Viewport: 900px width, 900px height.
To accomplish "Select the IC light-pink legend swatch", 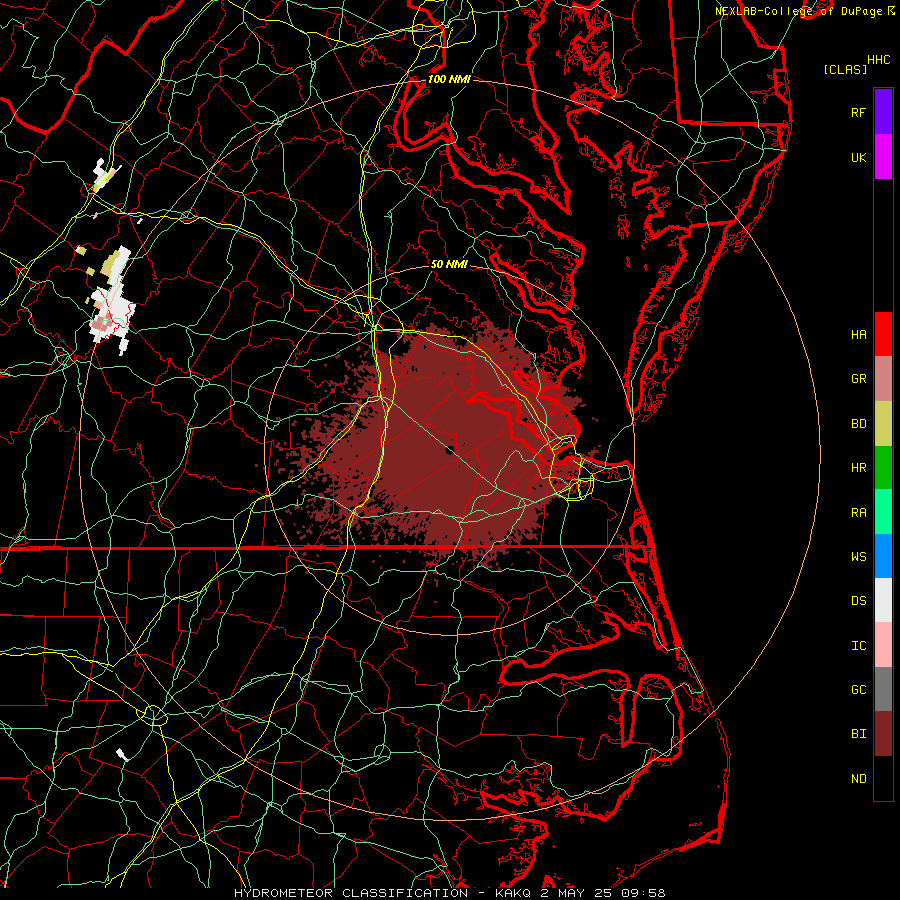I will [x=883, y=645].
